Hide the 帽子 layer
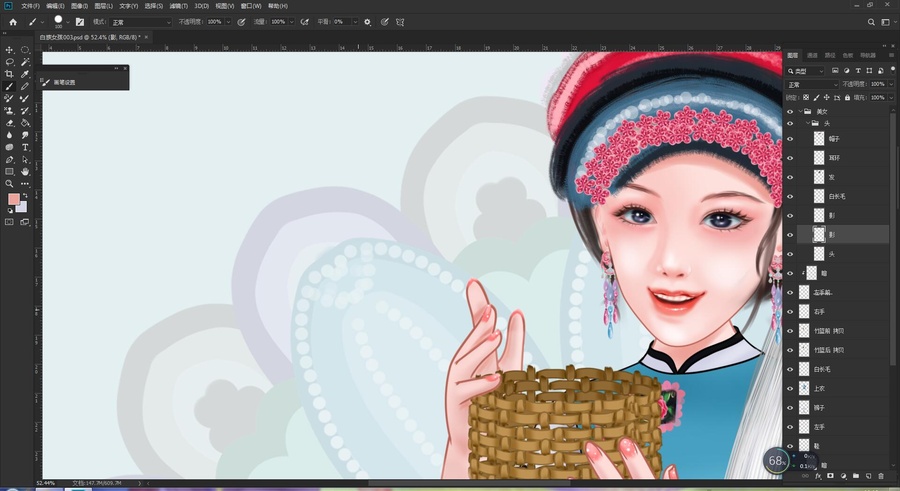 [790, 138]
